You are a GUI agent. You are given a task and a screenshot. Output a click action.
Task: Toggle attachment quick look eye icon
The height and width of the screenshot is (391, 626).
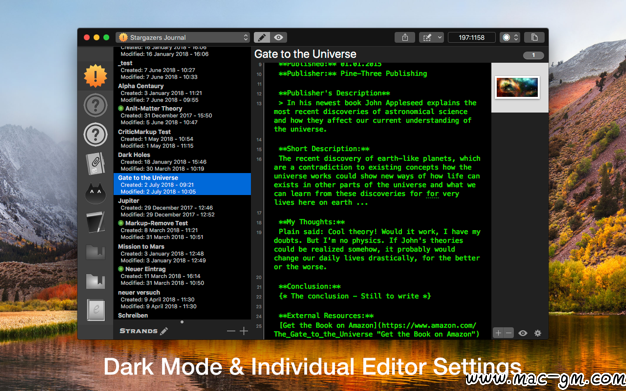[523, 333]
